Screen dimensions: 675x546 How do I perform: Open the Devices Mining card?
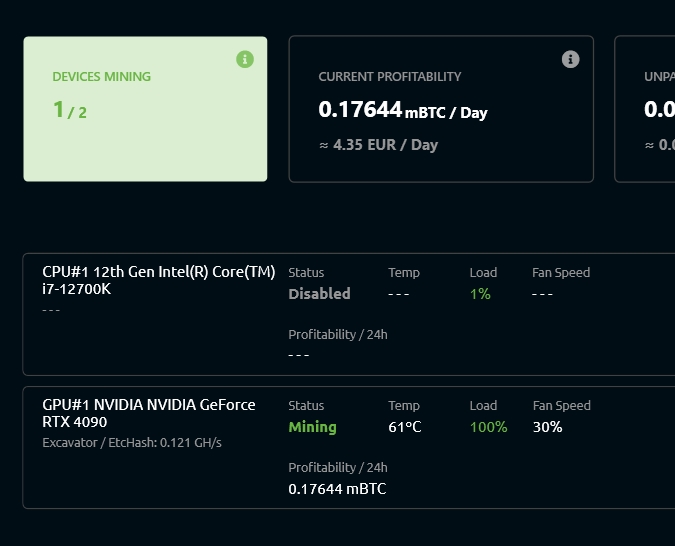[145, 109]
